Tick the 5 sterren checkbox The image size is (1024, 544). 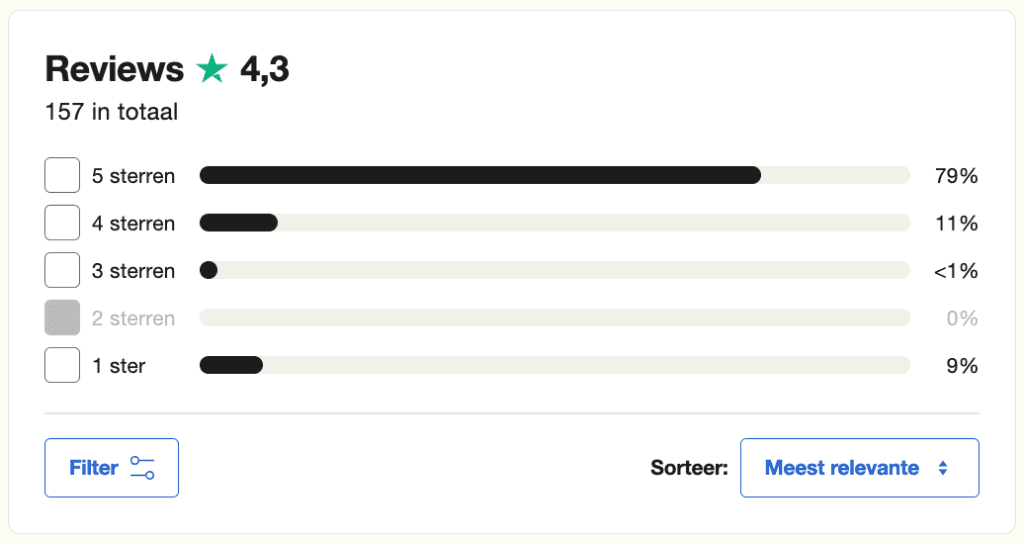click(62, 176)
